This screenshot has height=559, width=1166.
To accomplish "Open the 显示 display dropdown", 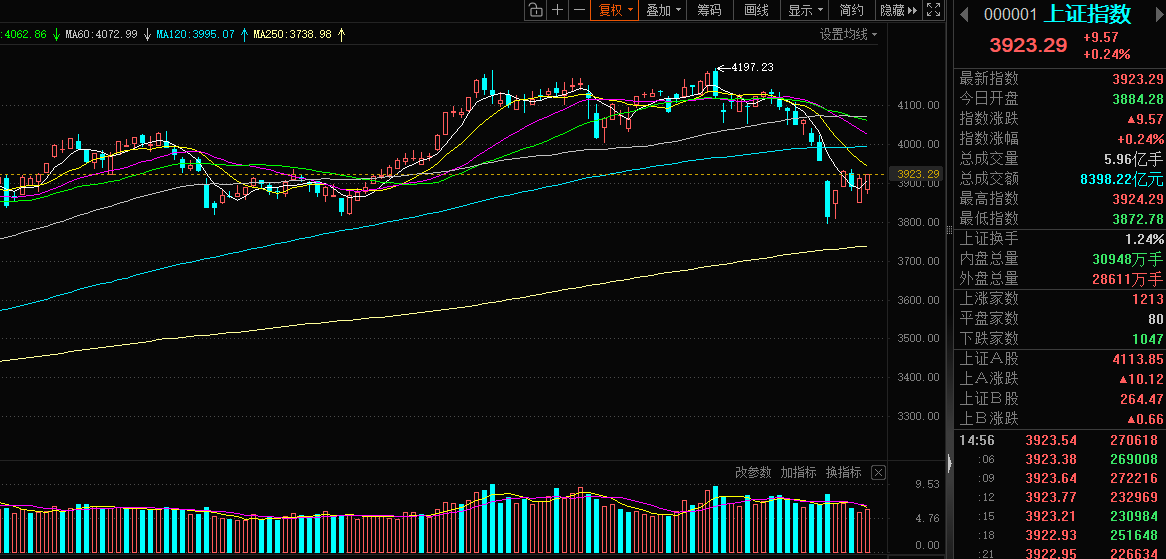I will [805, 10].
